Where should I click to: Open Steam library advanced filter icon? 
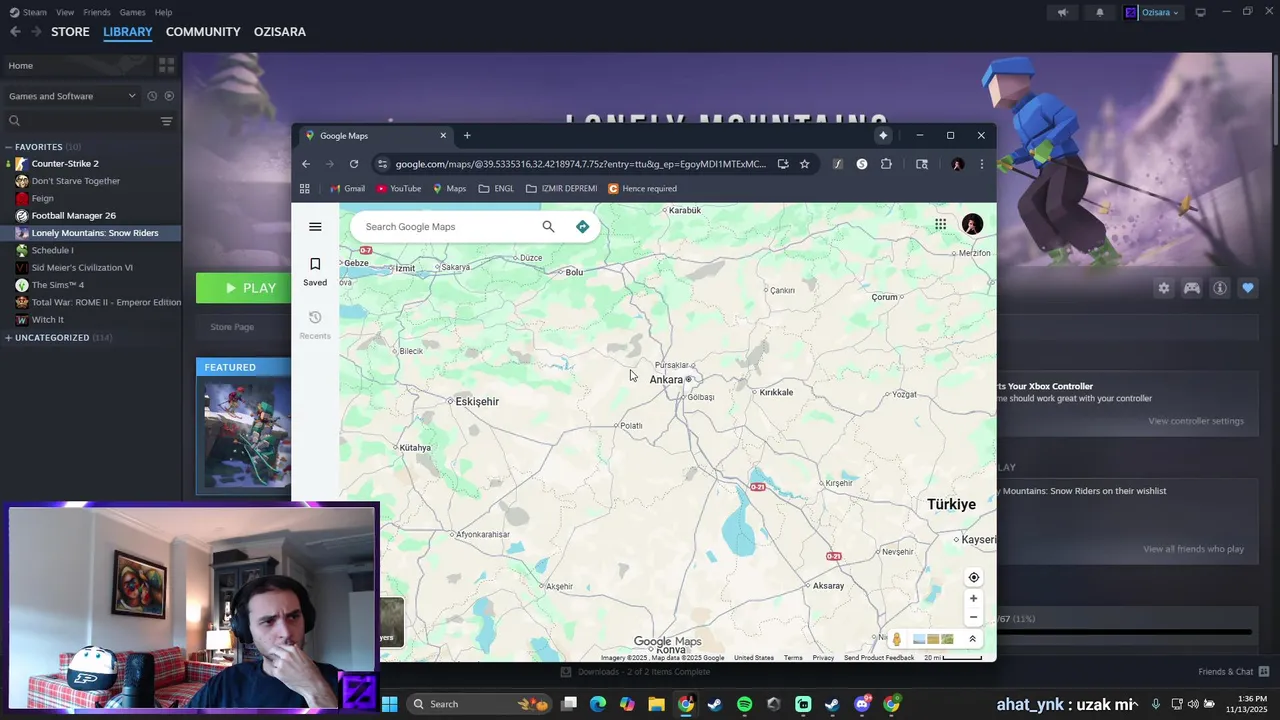point(167,121)
